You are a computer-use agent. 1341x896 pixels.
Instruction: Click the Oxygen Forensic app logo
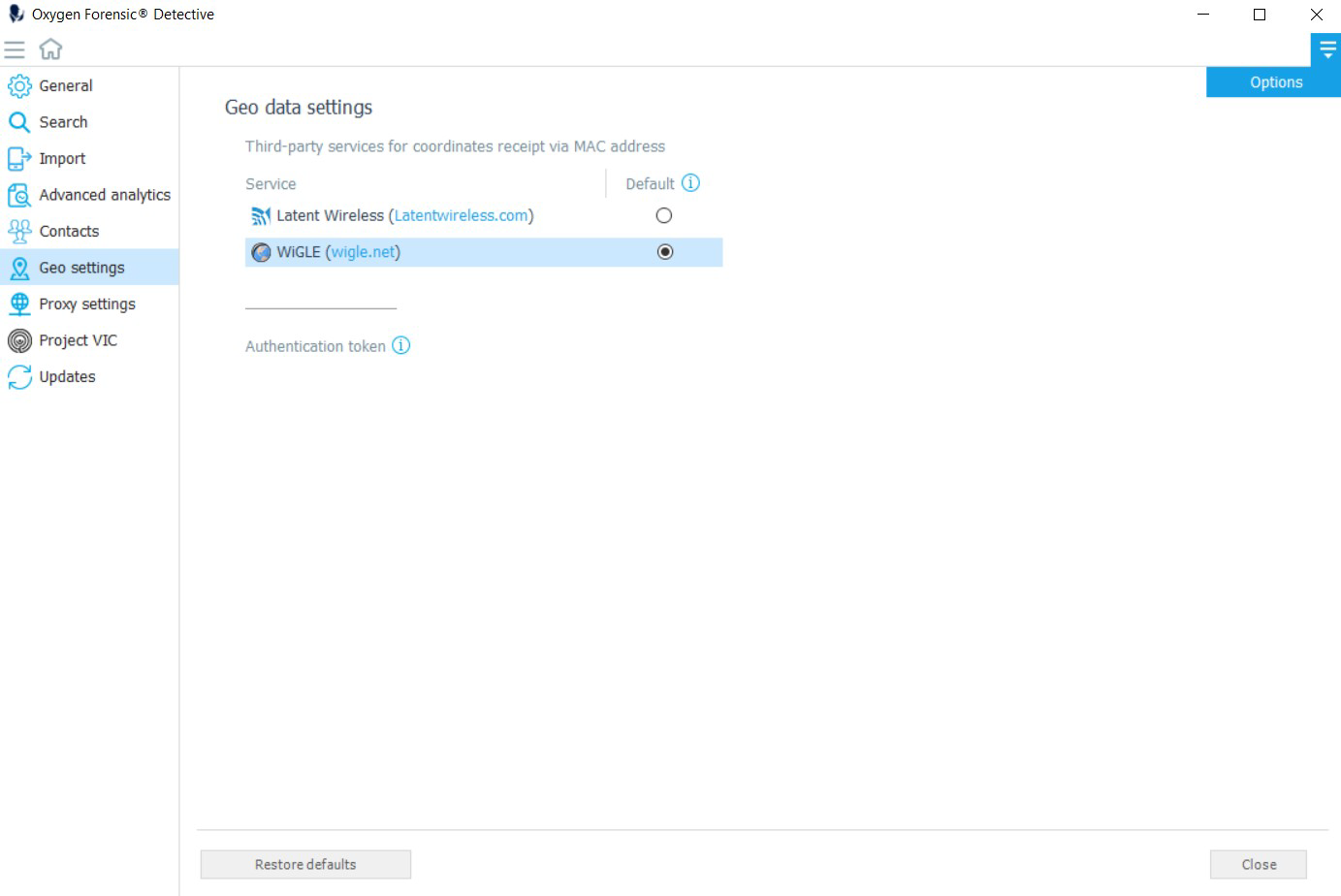[16, 14]
